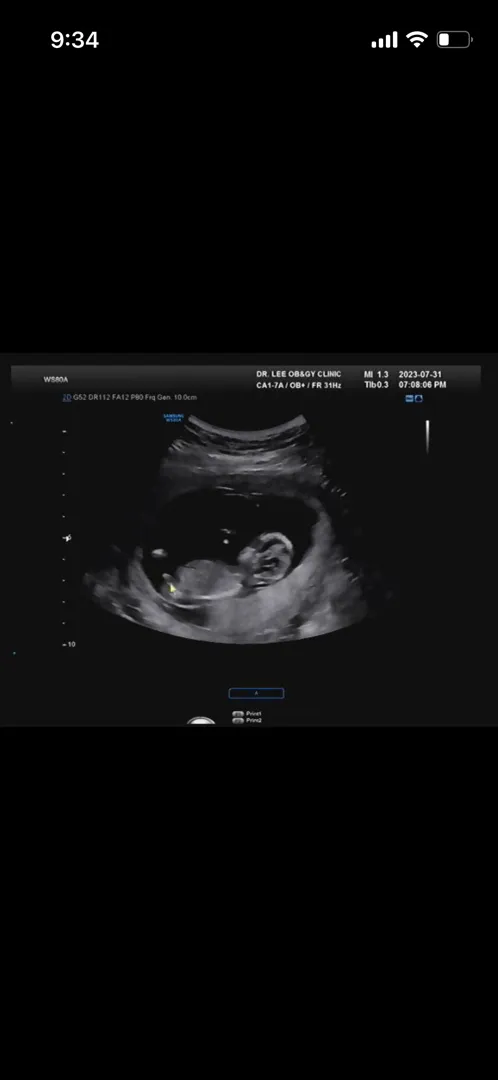The image size is (498, 1080).
Task: Click the Print1 button
Action: (x=248, y=714)
